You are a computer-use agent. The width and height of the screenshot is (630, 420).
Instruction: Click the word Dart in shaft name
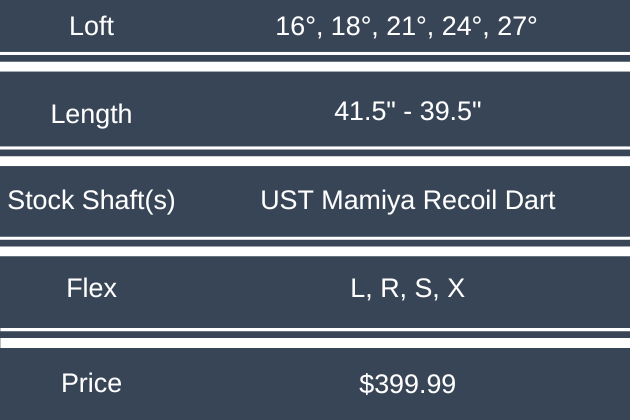[528, 200]
